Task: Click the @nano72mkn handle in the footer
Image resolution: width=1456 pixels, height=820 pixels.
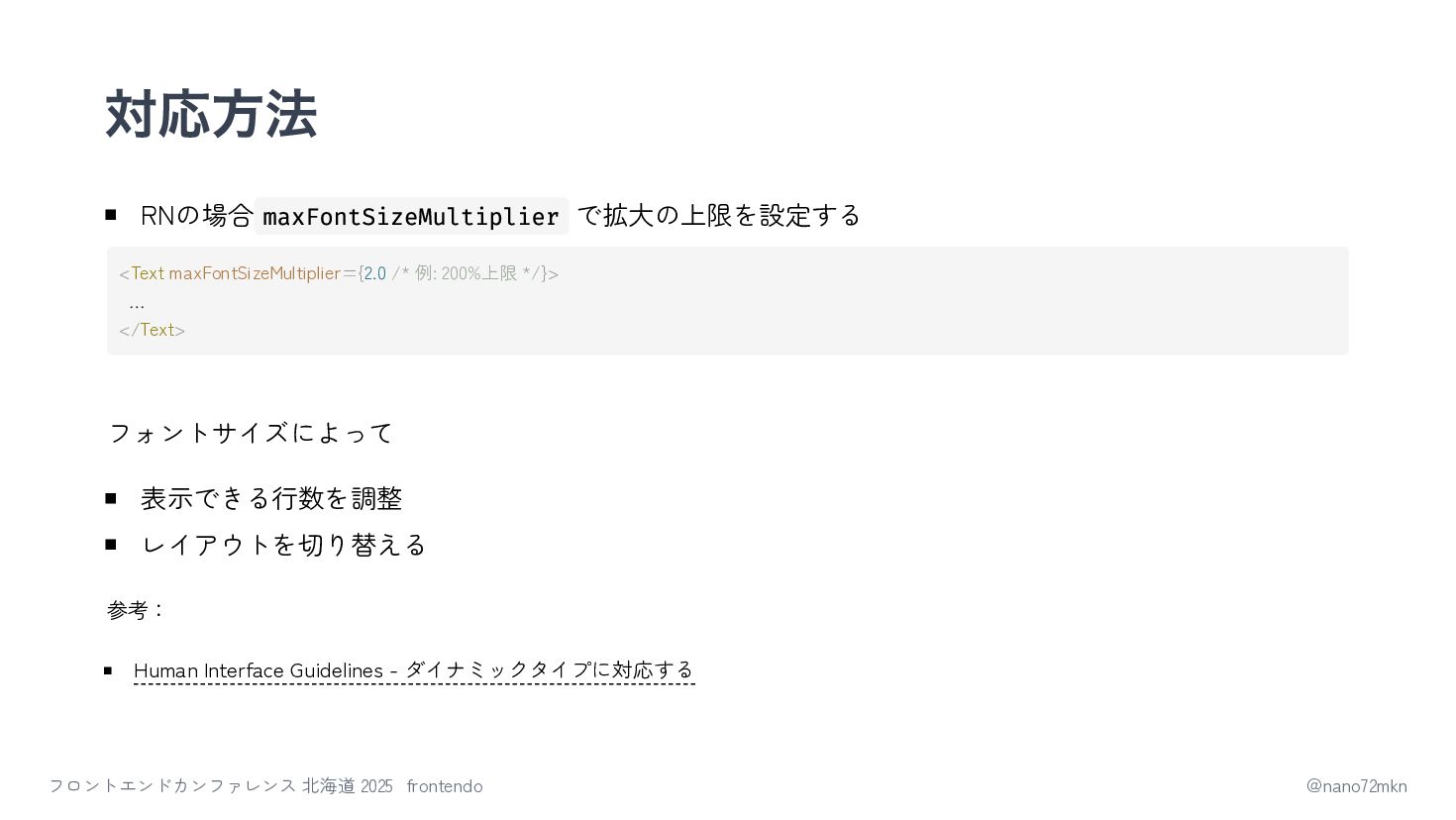Action: (x=1356, y=786)
